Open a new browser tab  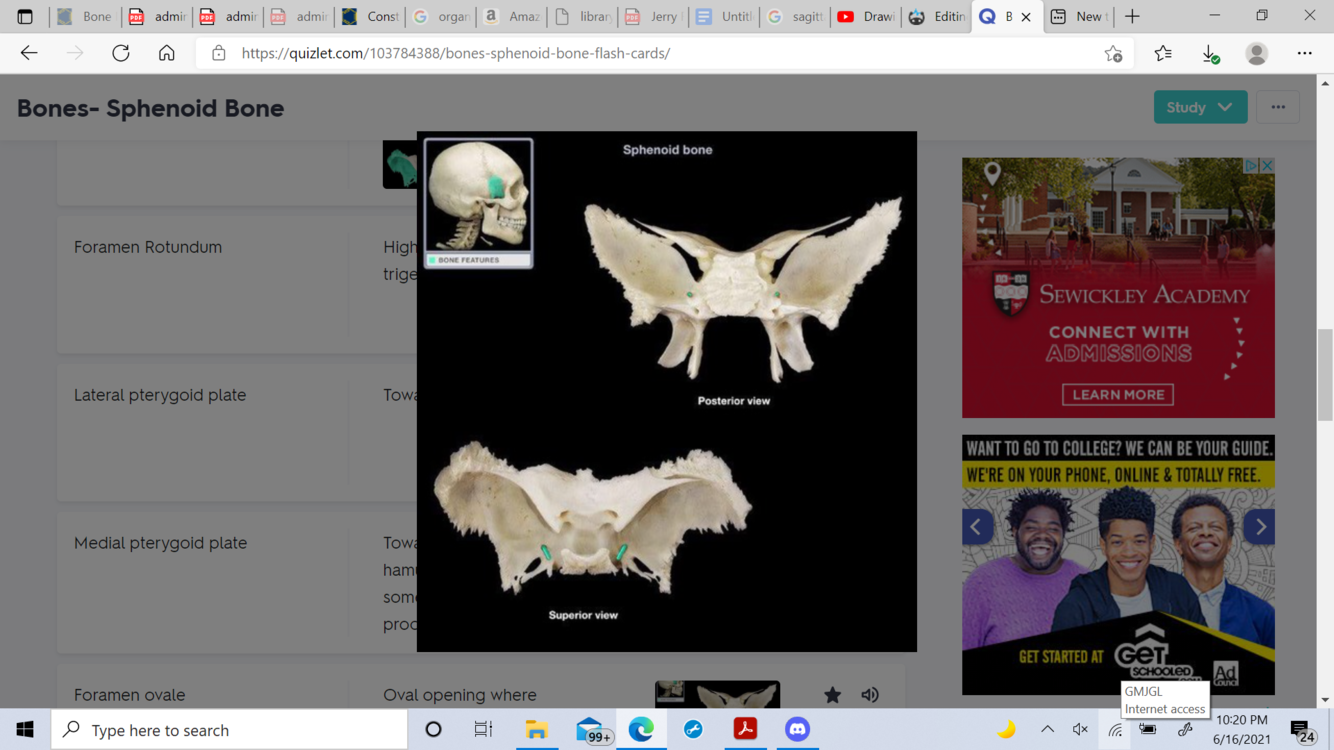pos(1132,16)
